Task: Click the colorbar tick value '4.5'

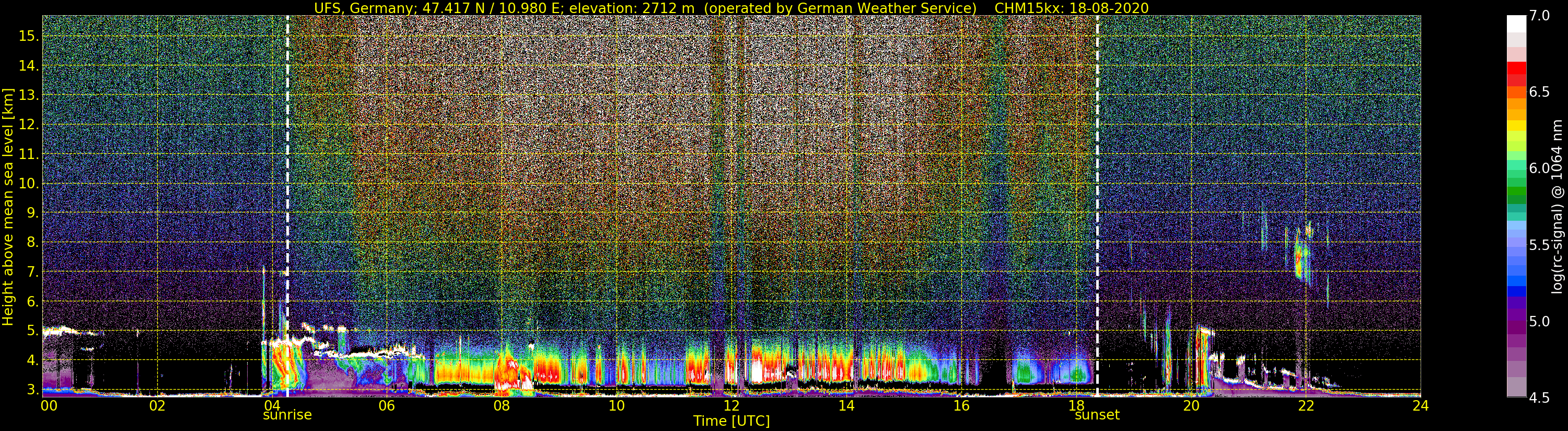Action: click(x=1539, y=398)
